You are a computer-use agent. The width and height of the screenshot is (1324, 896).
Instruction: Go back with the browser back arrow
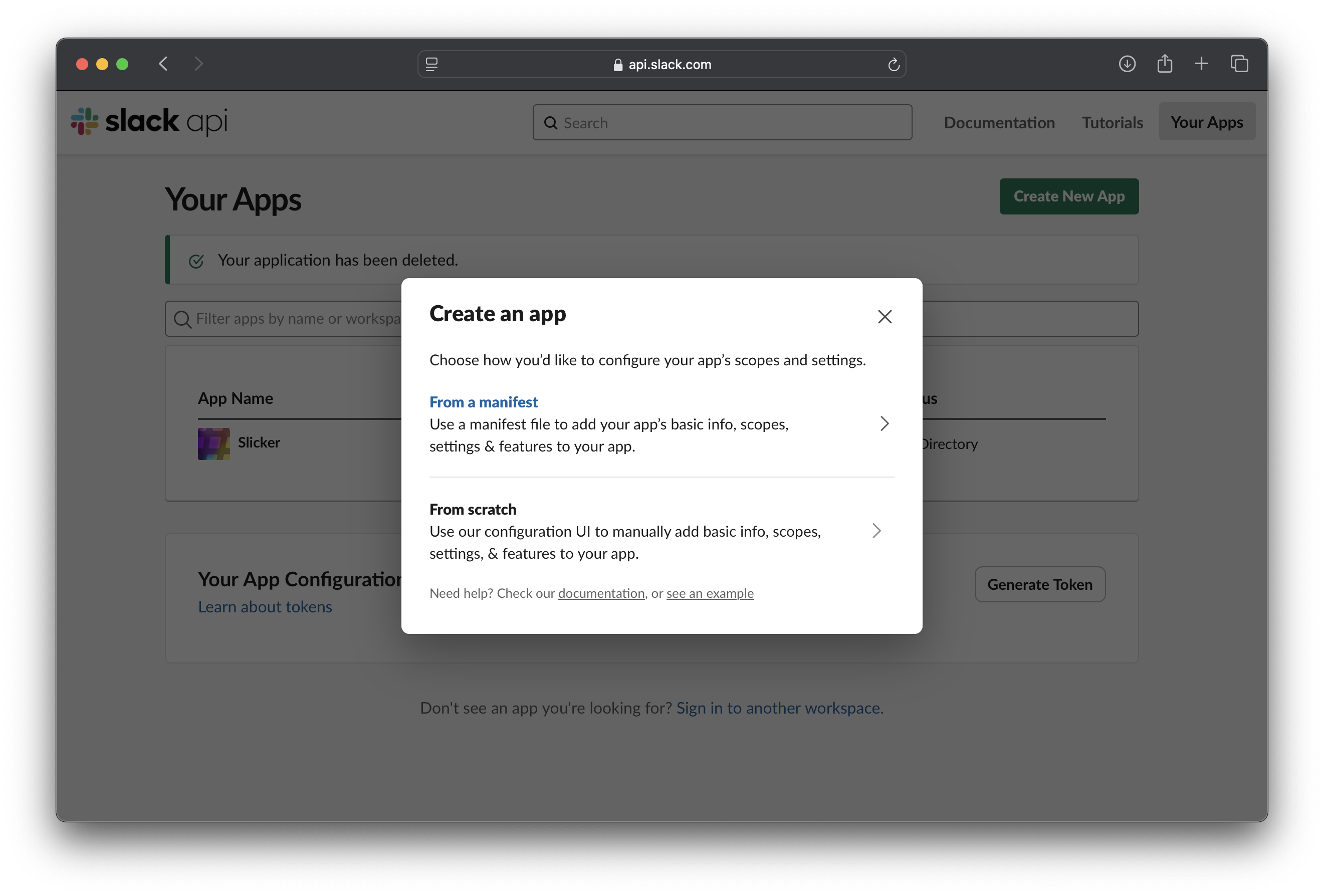coord(163,64)
